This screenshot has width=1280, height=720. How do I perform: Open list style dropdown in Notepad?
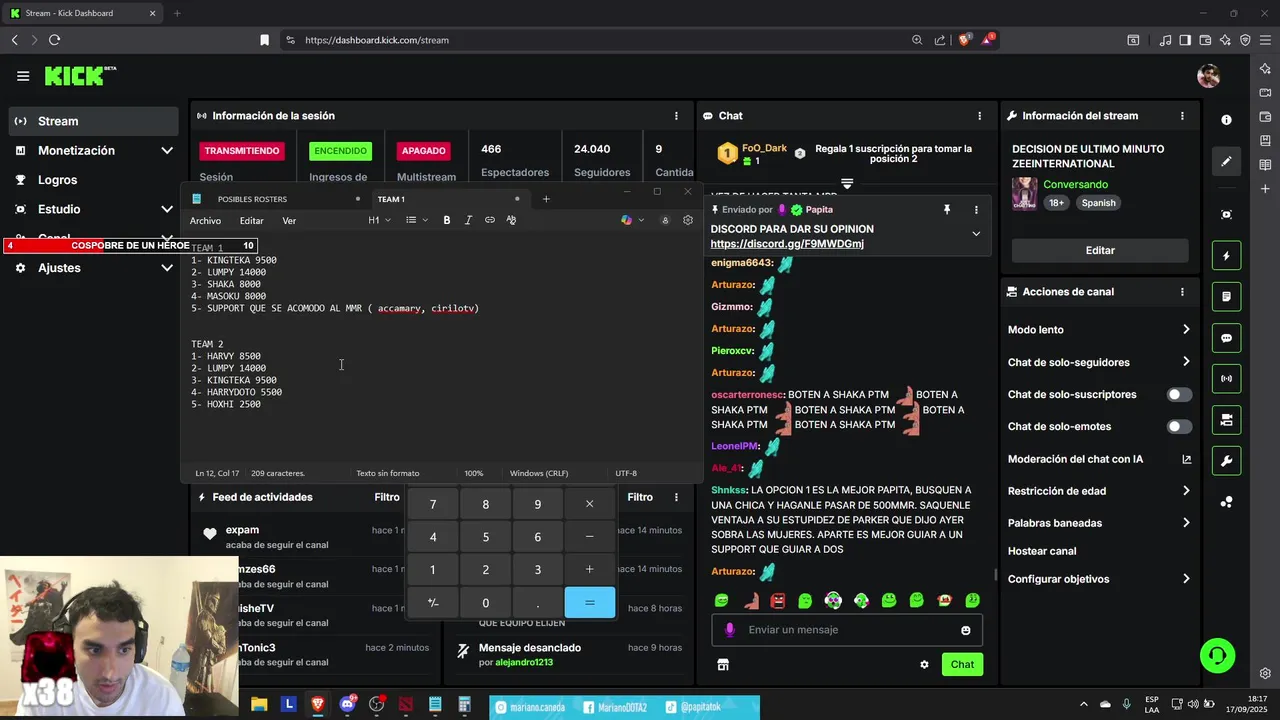[417, 220]
